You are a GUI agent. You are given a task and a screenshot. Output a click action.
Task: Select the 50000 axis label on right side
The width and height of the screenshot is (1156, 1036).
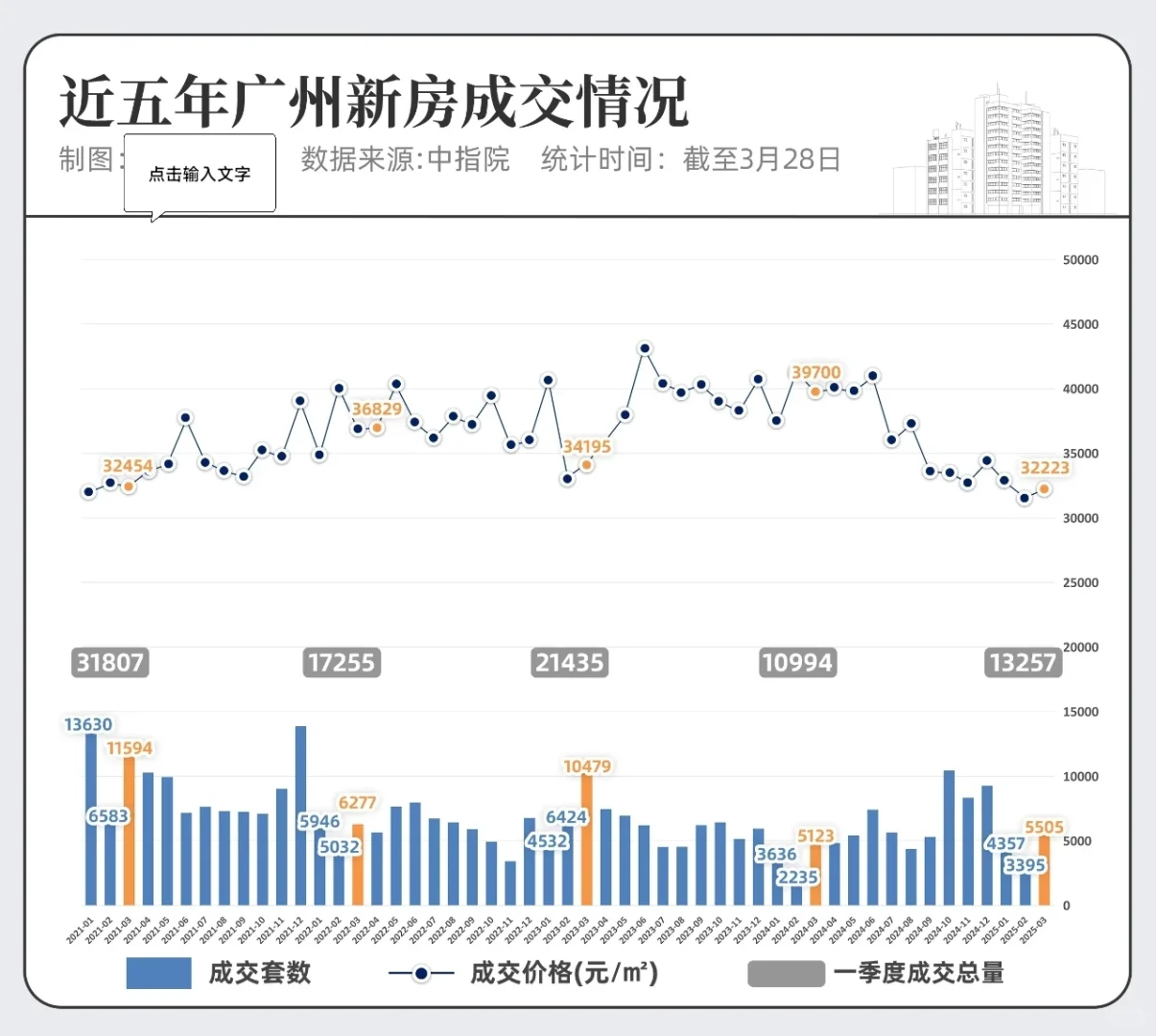coord(1079,260)
